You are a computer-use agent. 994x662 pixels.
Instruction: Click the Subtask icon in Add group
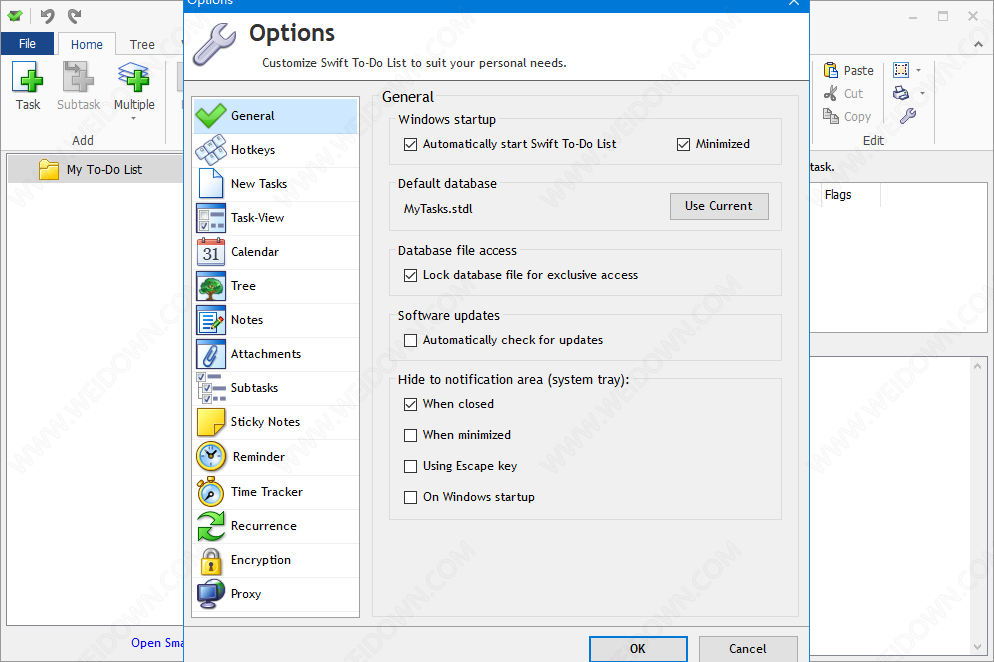(78, 77)
